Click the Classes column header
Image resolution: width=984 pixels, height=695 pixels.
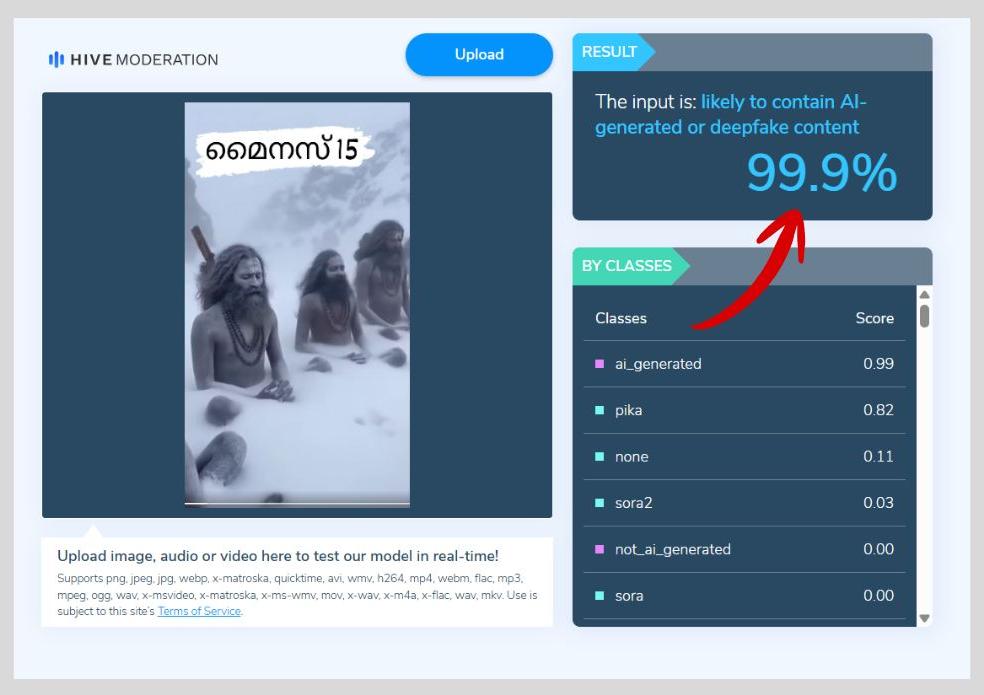621,318
